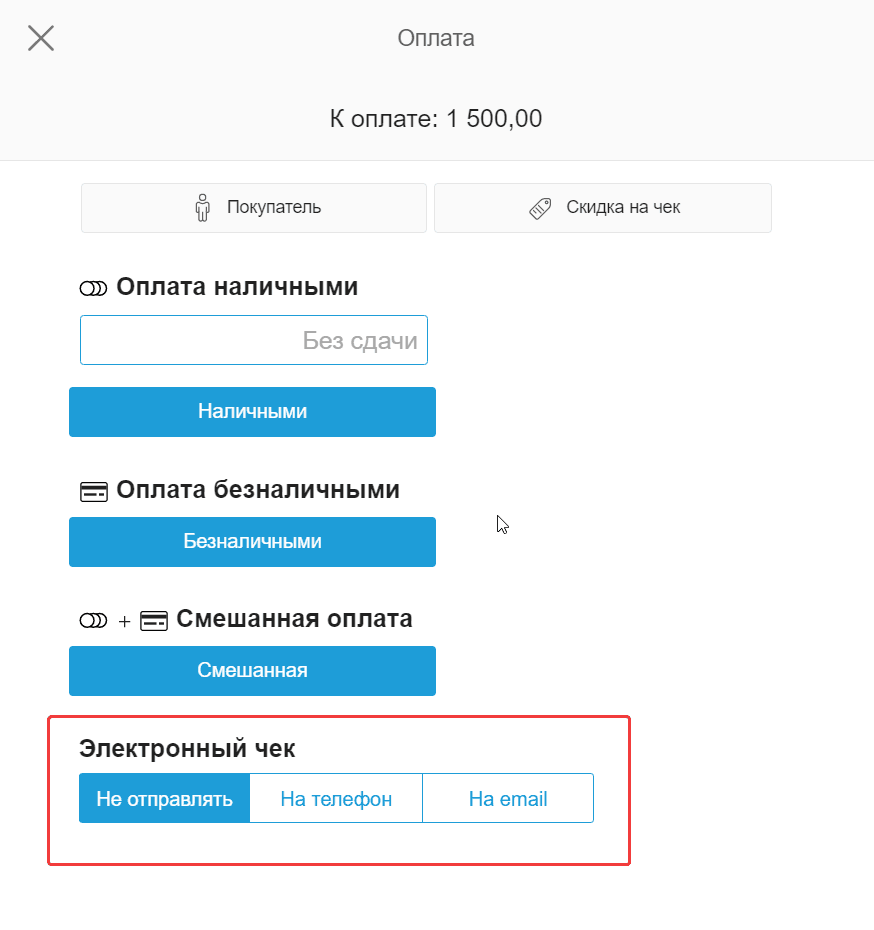
Task: Click the plus sign between the mixed payment icons
Action: coord(123,620)
